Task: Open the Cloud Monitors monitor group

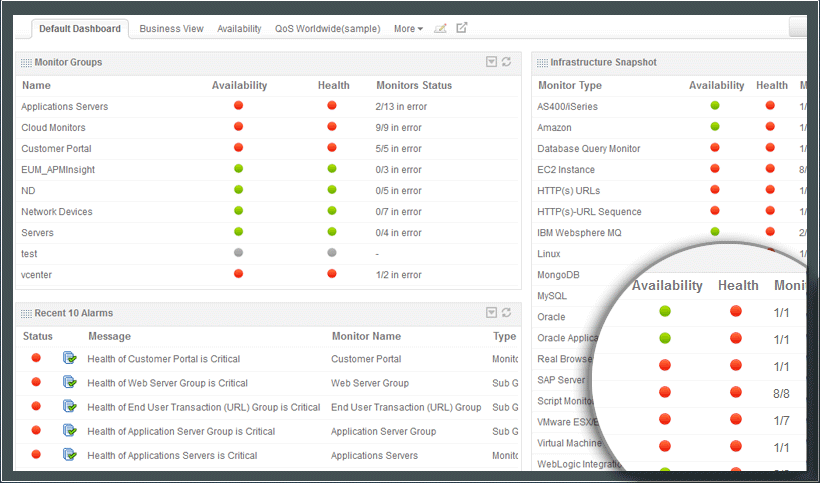Action: (x=53, y=128)
